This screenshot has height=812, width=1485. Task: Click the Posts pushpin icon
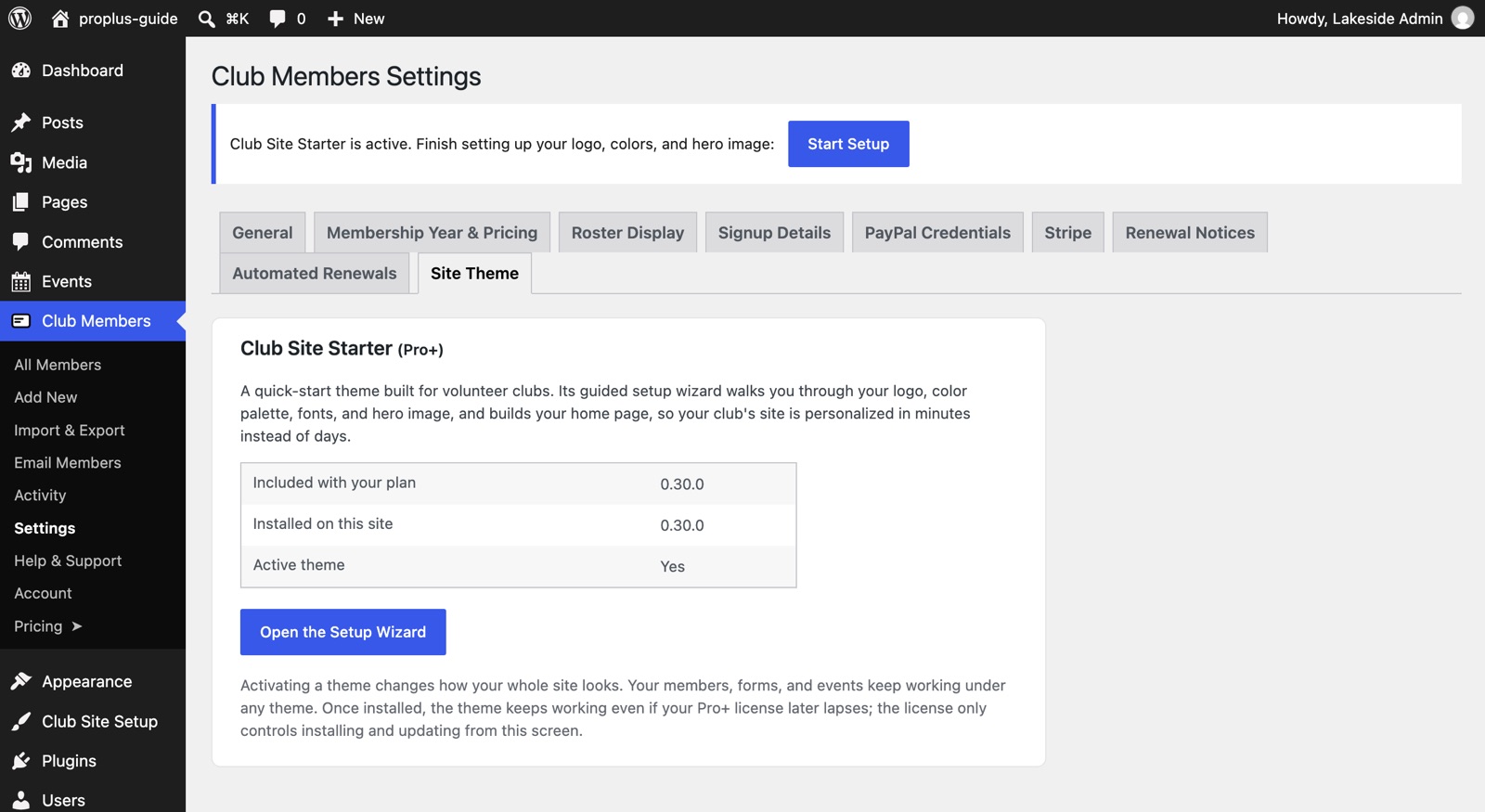click(x=21, y=122)
